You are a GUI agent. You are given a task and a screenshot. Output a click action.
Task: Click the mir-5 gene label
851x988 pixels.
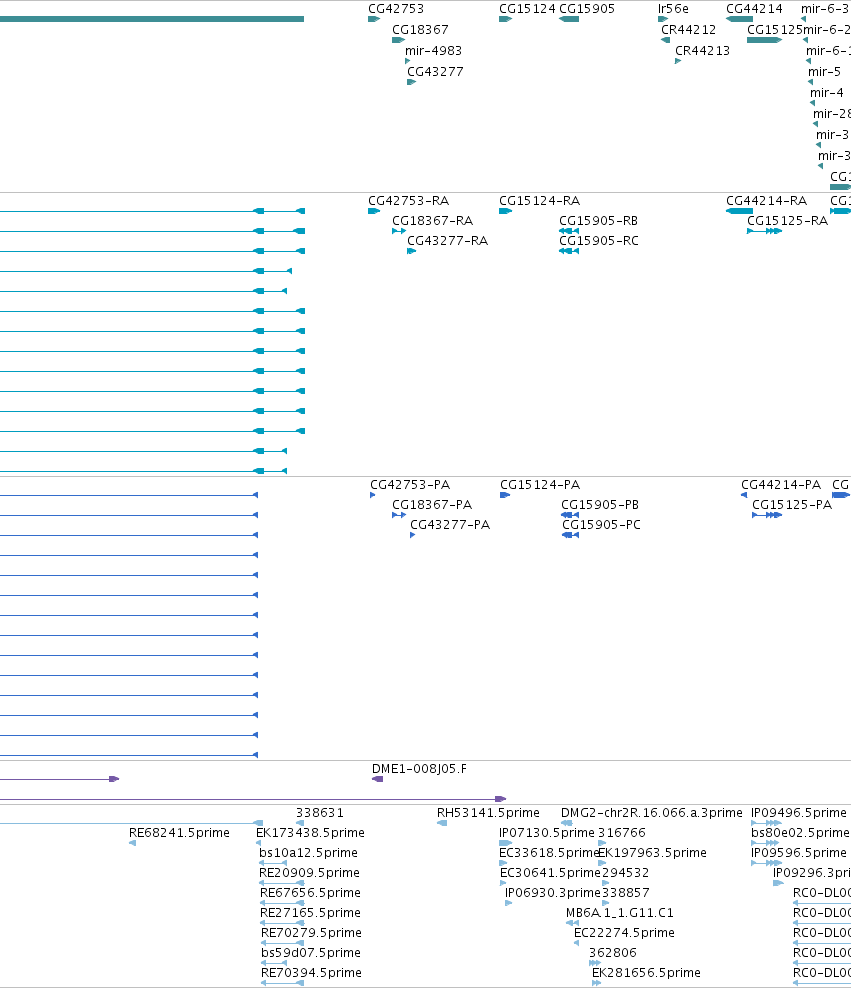(825, 72)
